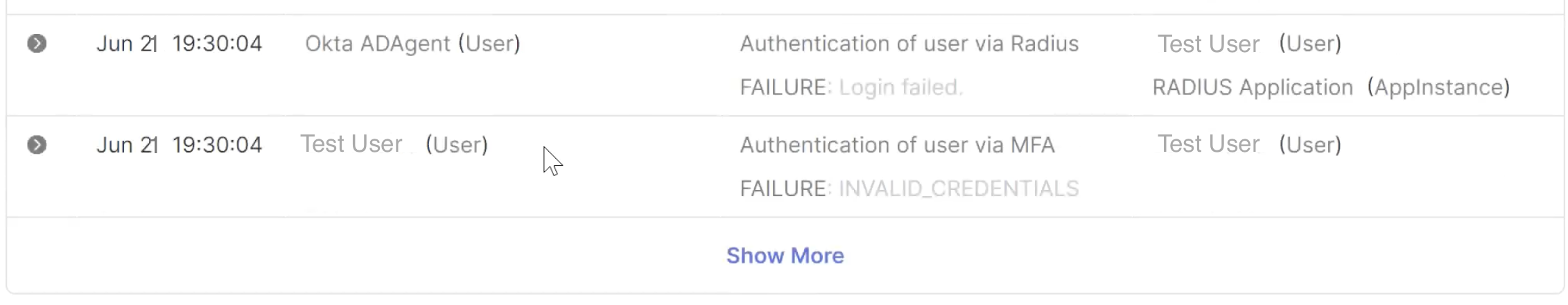Image resolution: width=1568 pixels, height=305 pixels.
Task: Click FAILURE label in the Radius row
Action: click(x=784, y=87)
